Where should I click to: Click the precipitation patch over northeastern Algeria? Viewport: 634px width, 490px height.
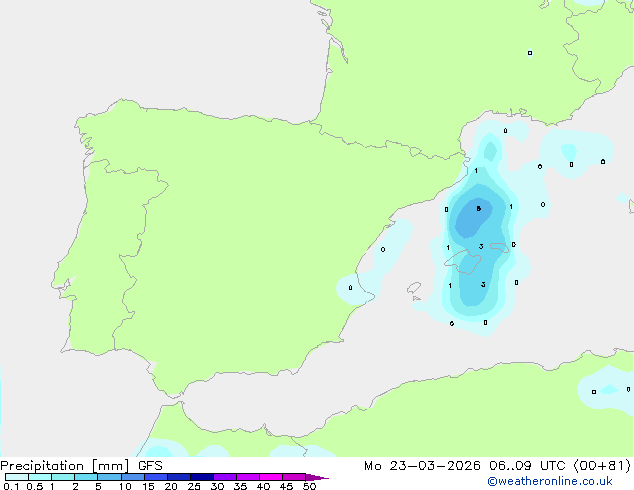[607, 390]
